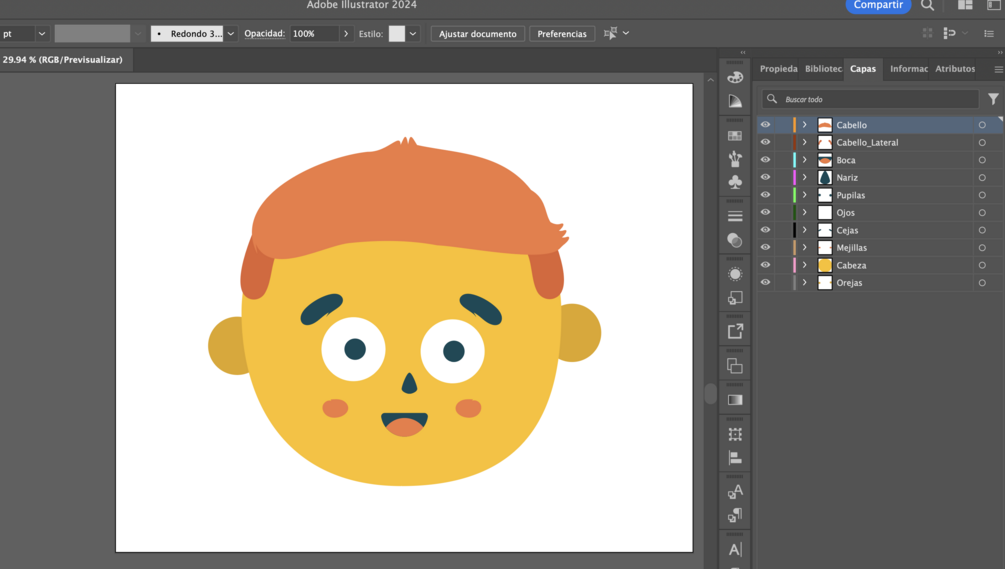Toggle visibility of Cejas layer
1005x569 pixels.
[765, 230]
